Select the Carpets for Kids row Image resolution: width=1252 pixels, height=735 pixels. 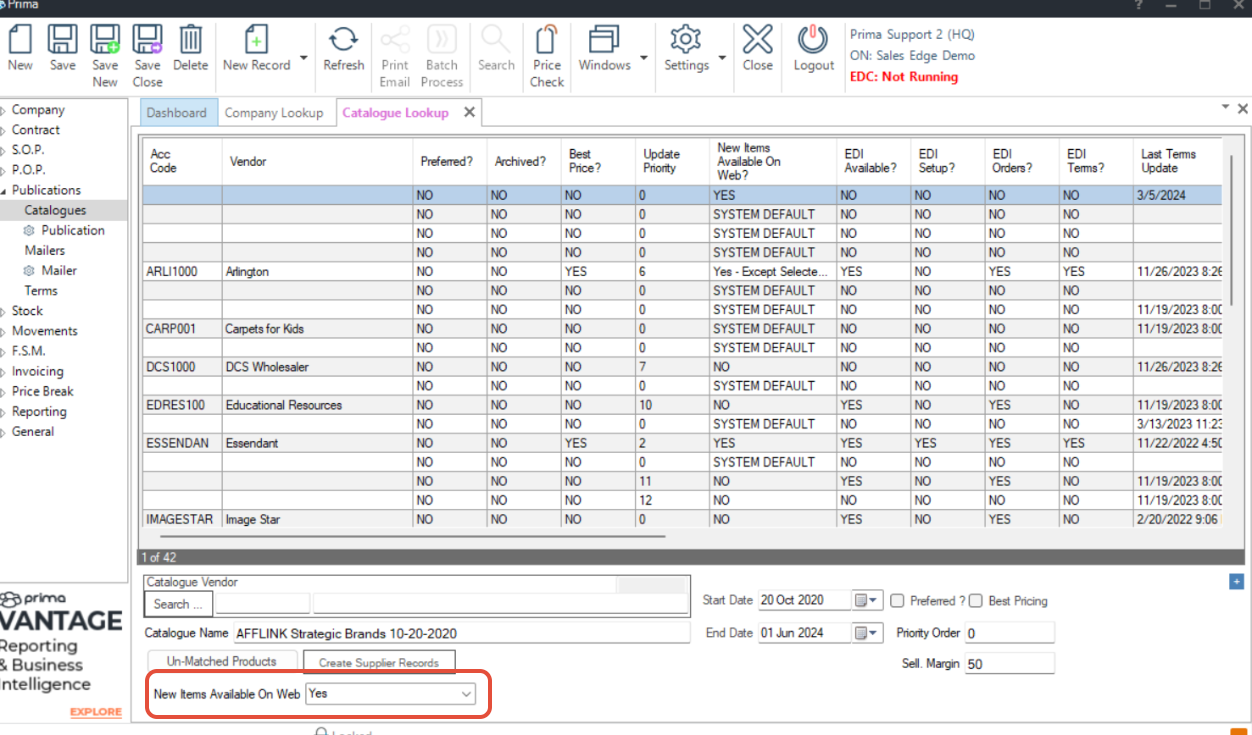(682, 328)
